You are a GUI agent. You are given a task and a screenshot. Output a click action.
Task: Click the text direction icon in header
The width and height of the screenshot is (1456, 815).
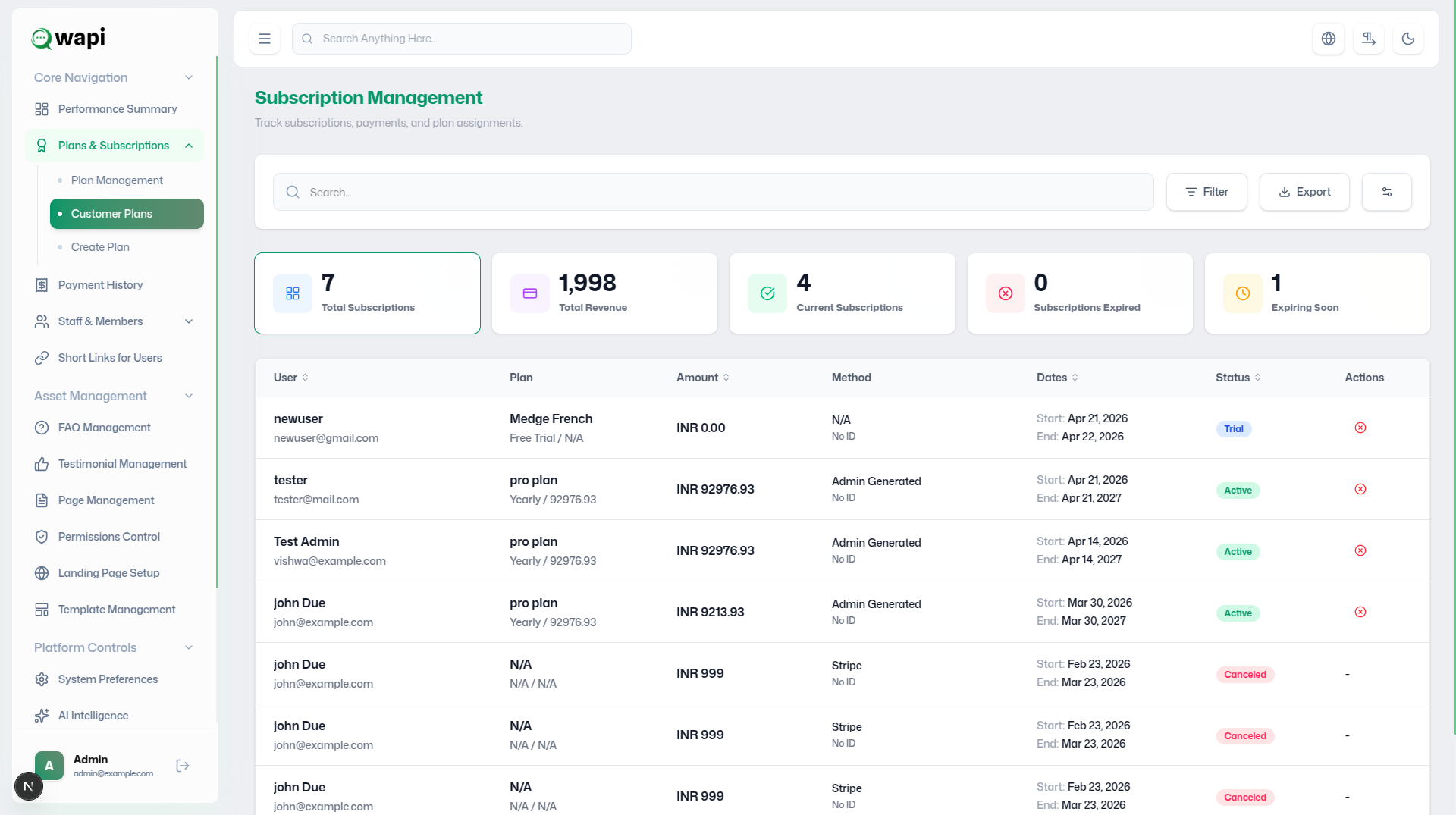point(1369,39)
